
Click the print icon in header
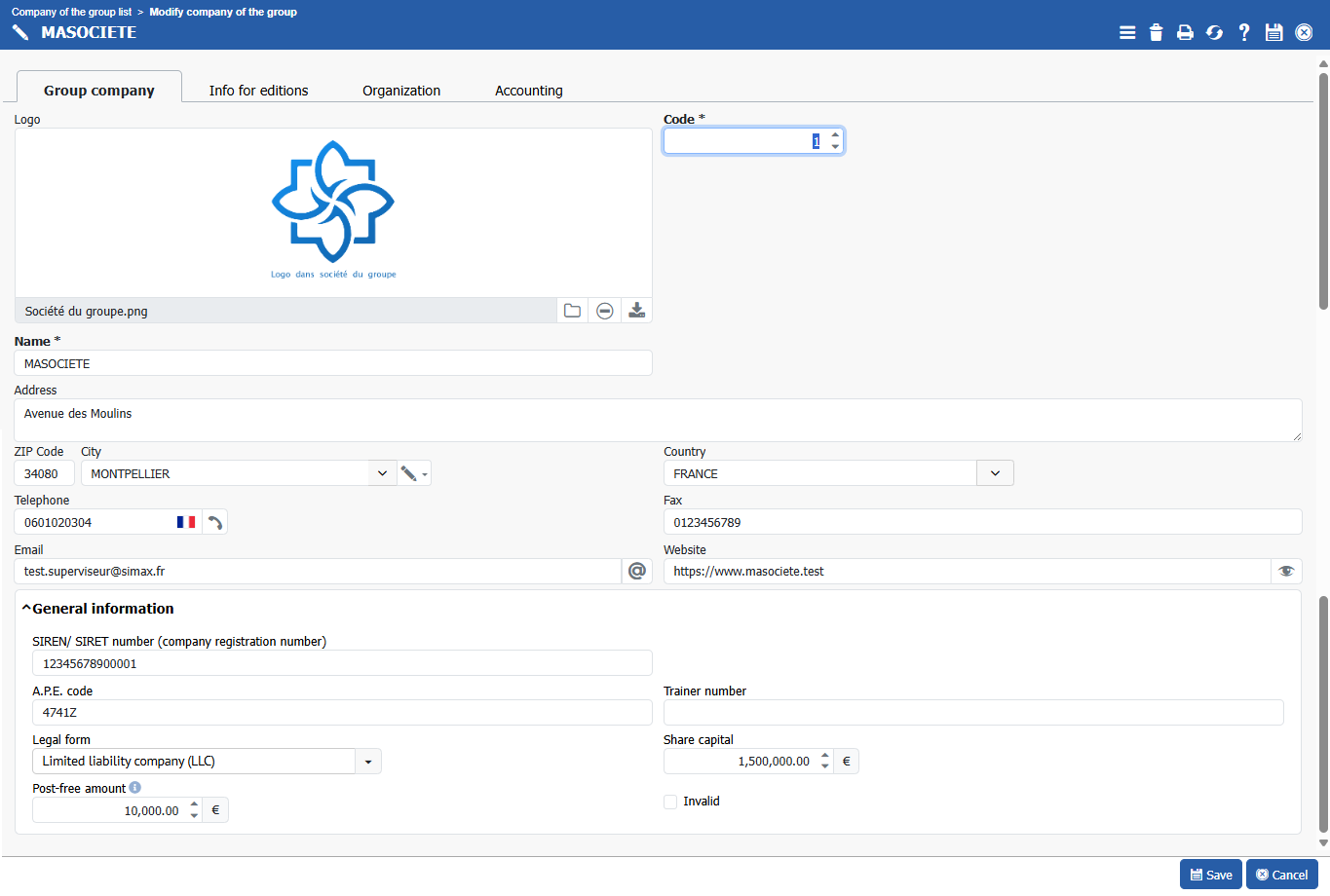tap(1185, 32)
